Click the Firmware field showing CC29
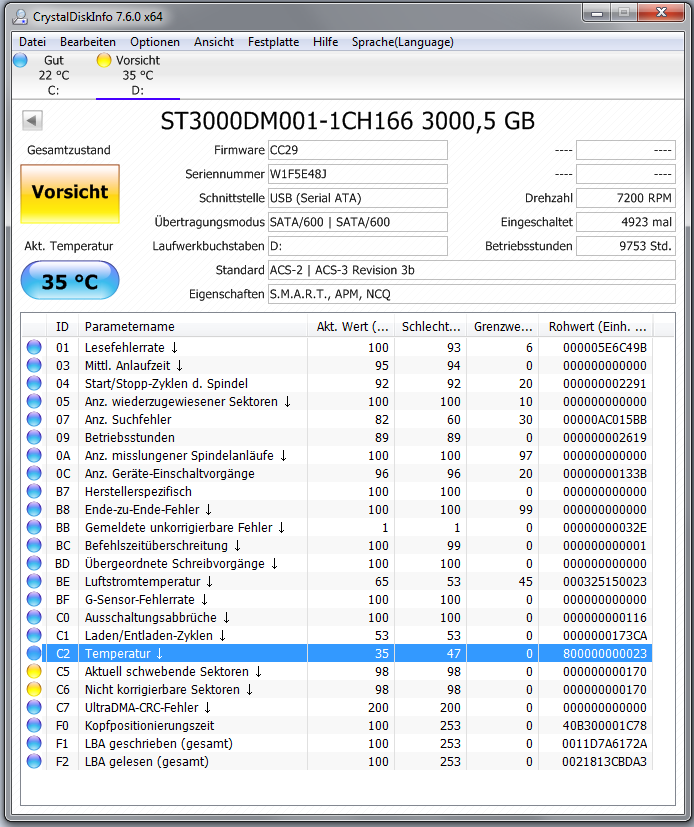694x827 pixels. click(358, 150)
